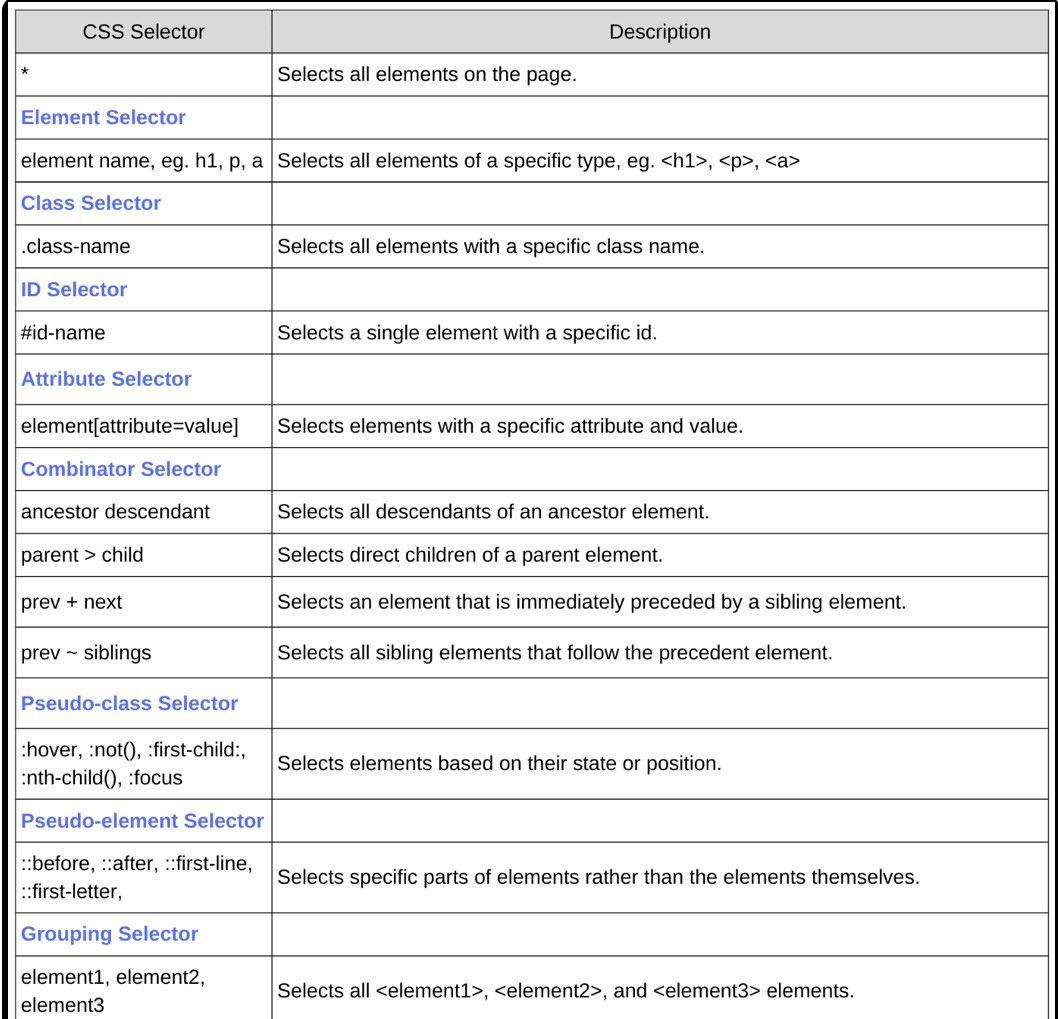1058x1019 pixels.
Task: Select the asterisk universal selector cell
Action: click(144, 74)
